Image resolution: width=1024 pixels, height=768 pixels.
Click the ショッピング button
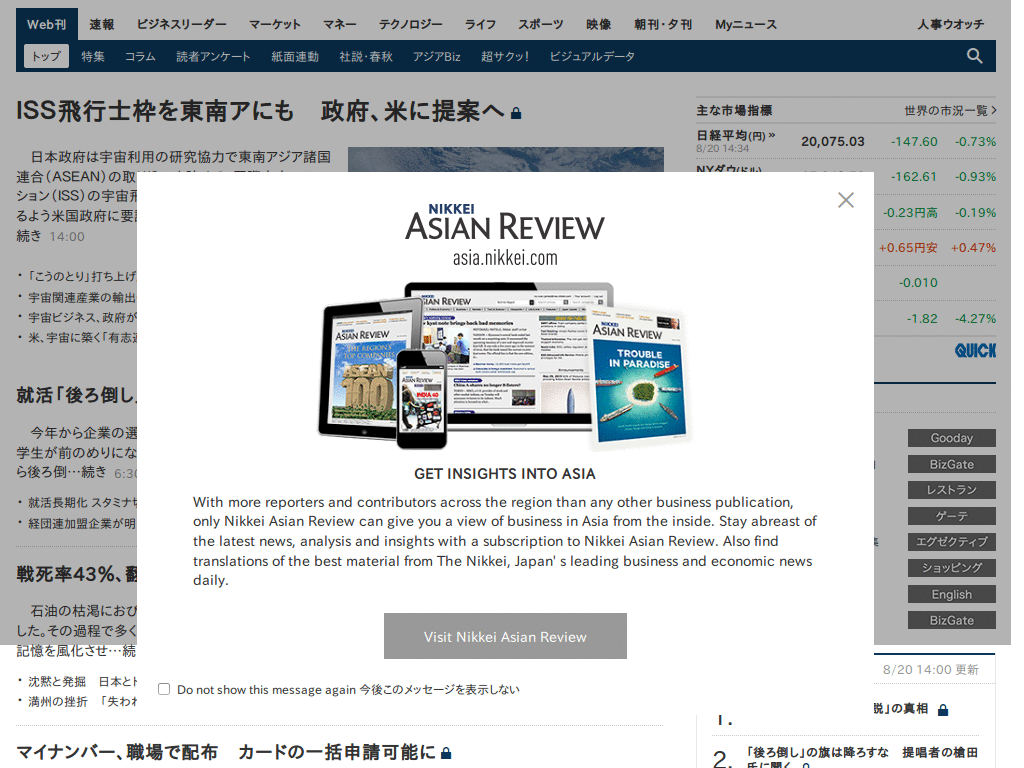(x=952, y=568)
